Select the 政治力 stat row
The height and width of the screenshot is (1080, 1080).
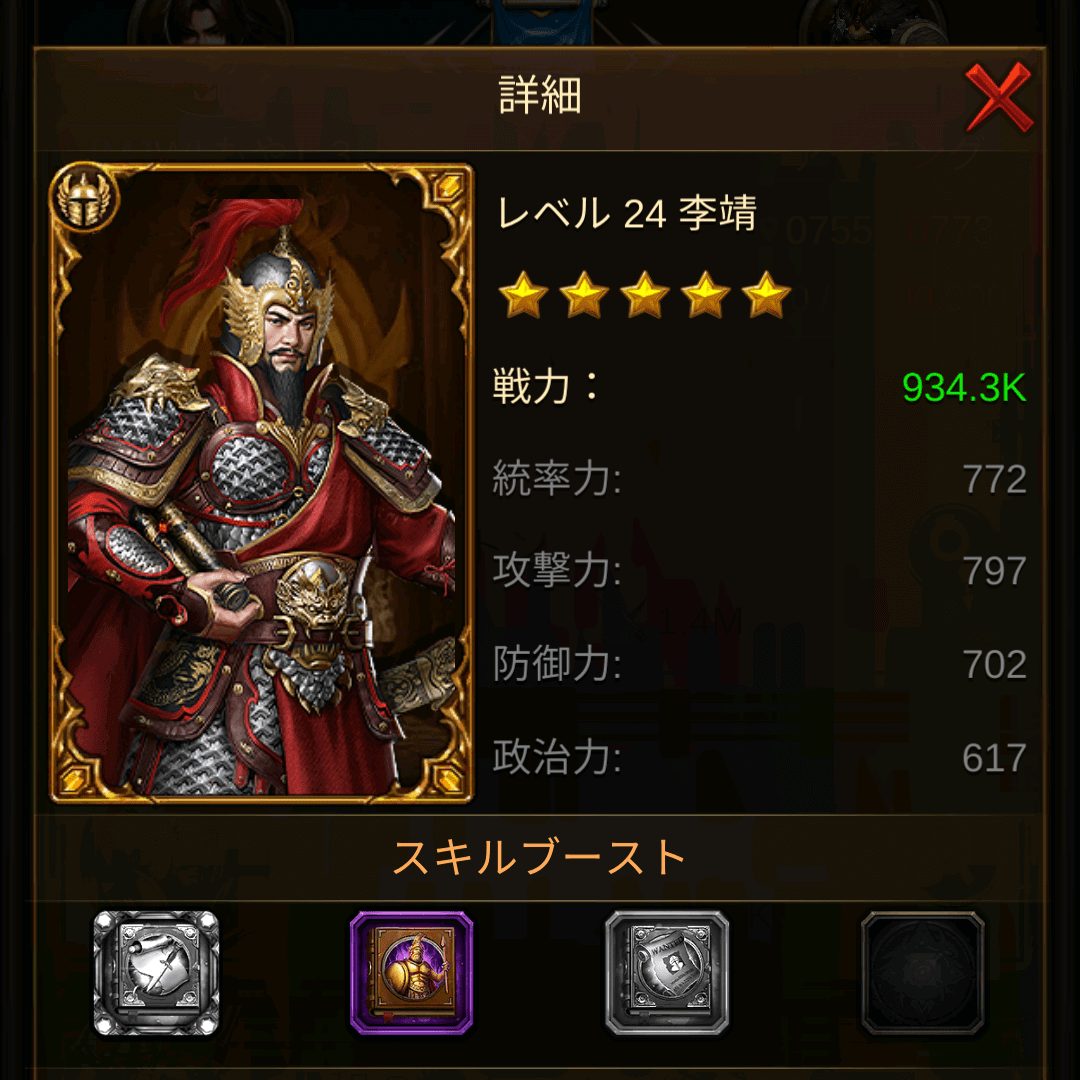click(x=760, y=757)
